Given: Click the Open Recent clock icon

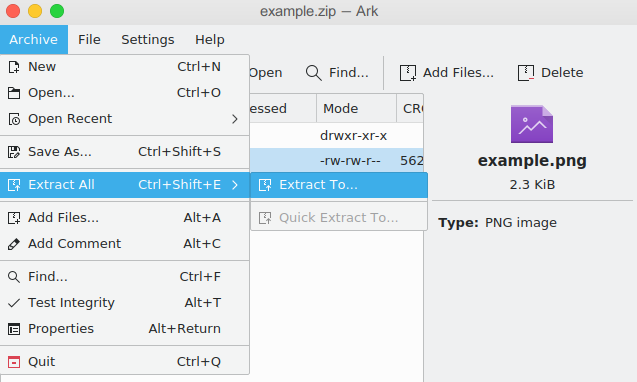Looking at the screenshot, I should point(14,119).
